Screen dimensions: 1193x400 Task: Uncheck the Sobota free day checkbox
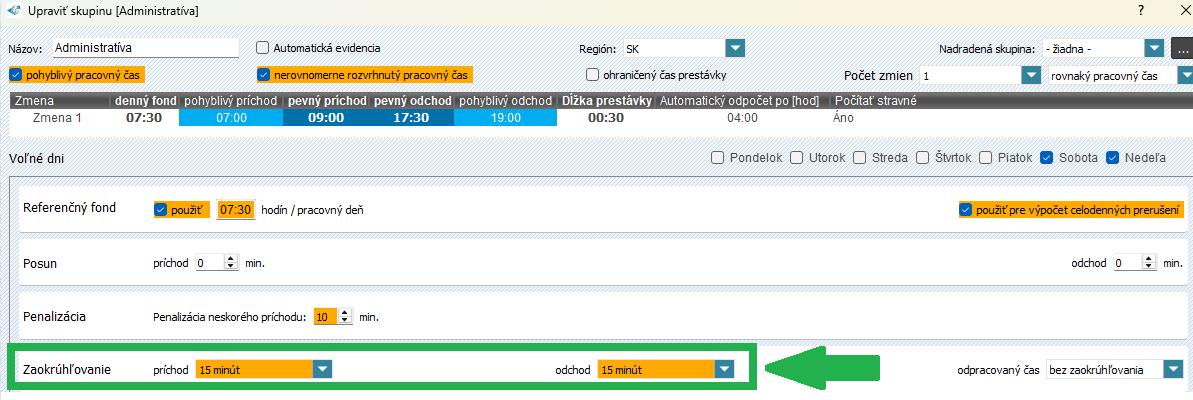1046,158
